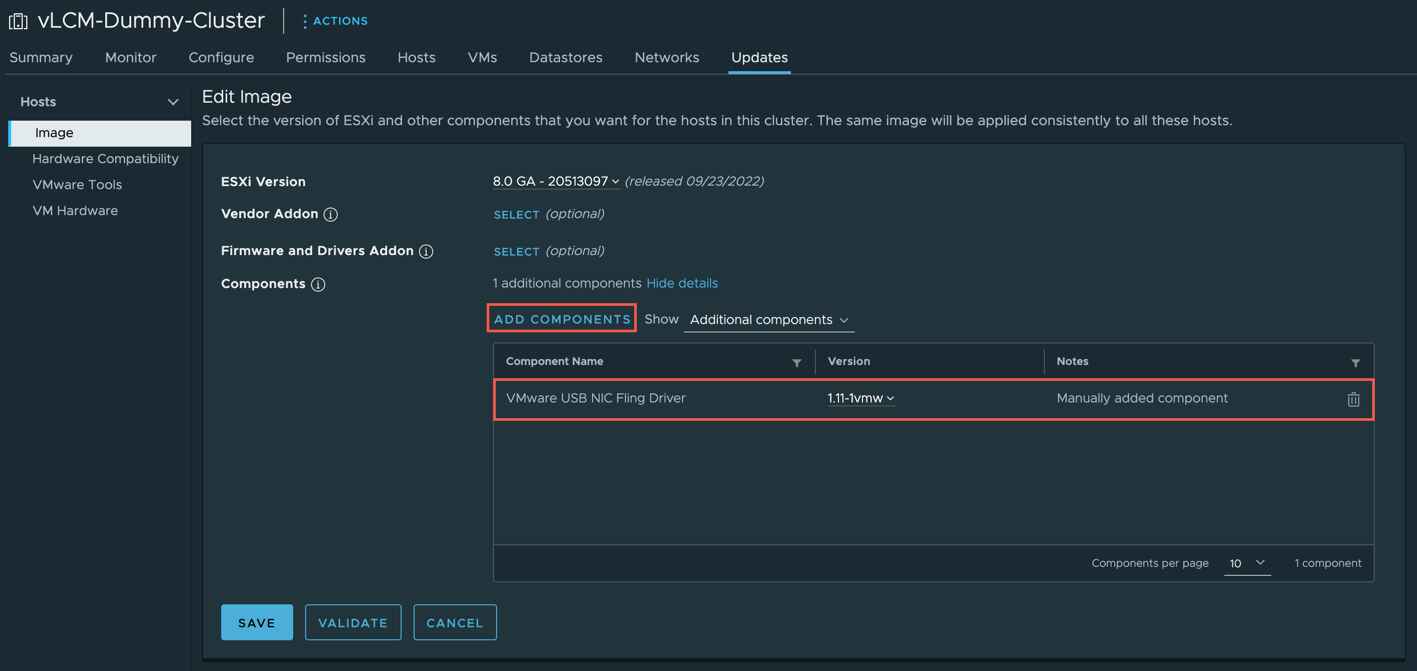Save the edited image
The width and height of the screenshot is (1417, 671).
point(256,622)
